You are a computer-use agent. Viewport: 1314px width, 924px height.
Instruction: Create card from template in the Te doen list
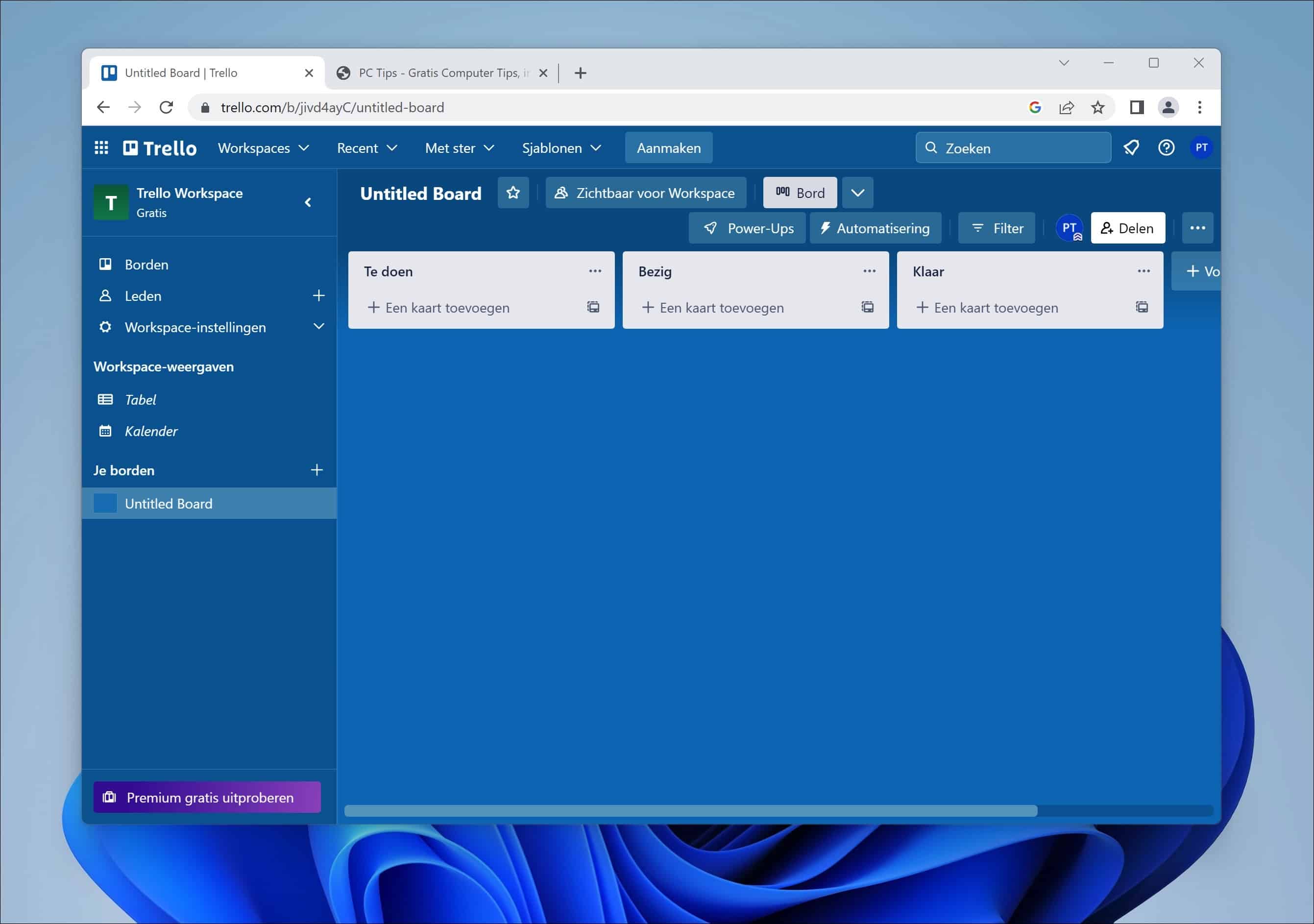click(x=593, y=307)
